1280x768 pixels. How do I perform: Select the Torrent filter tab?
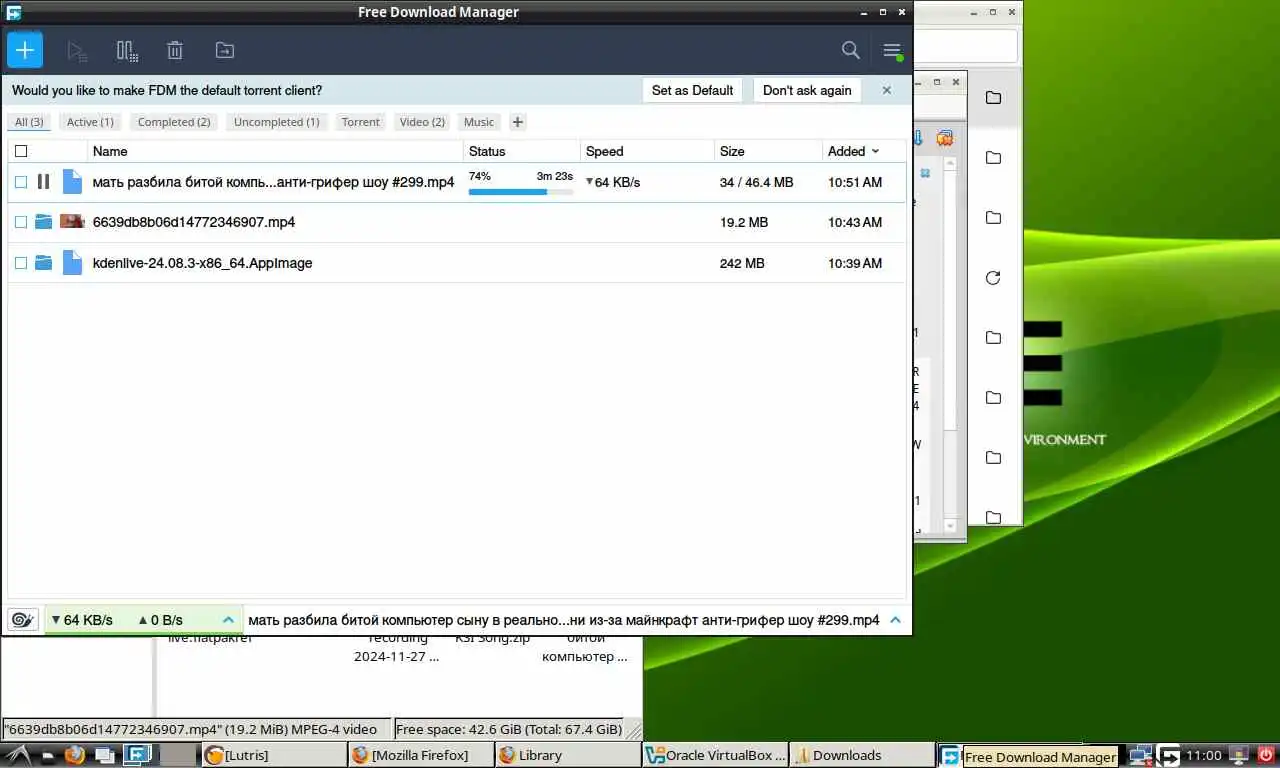click(360, 122)
